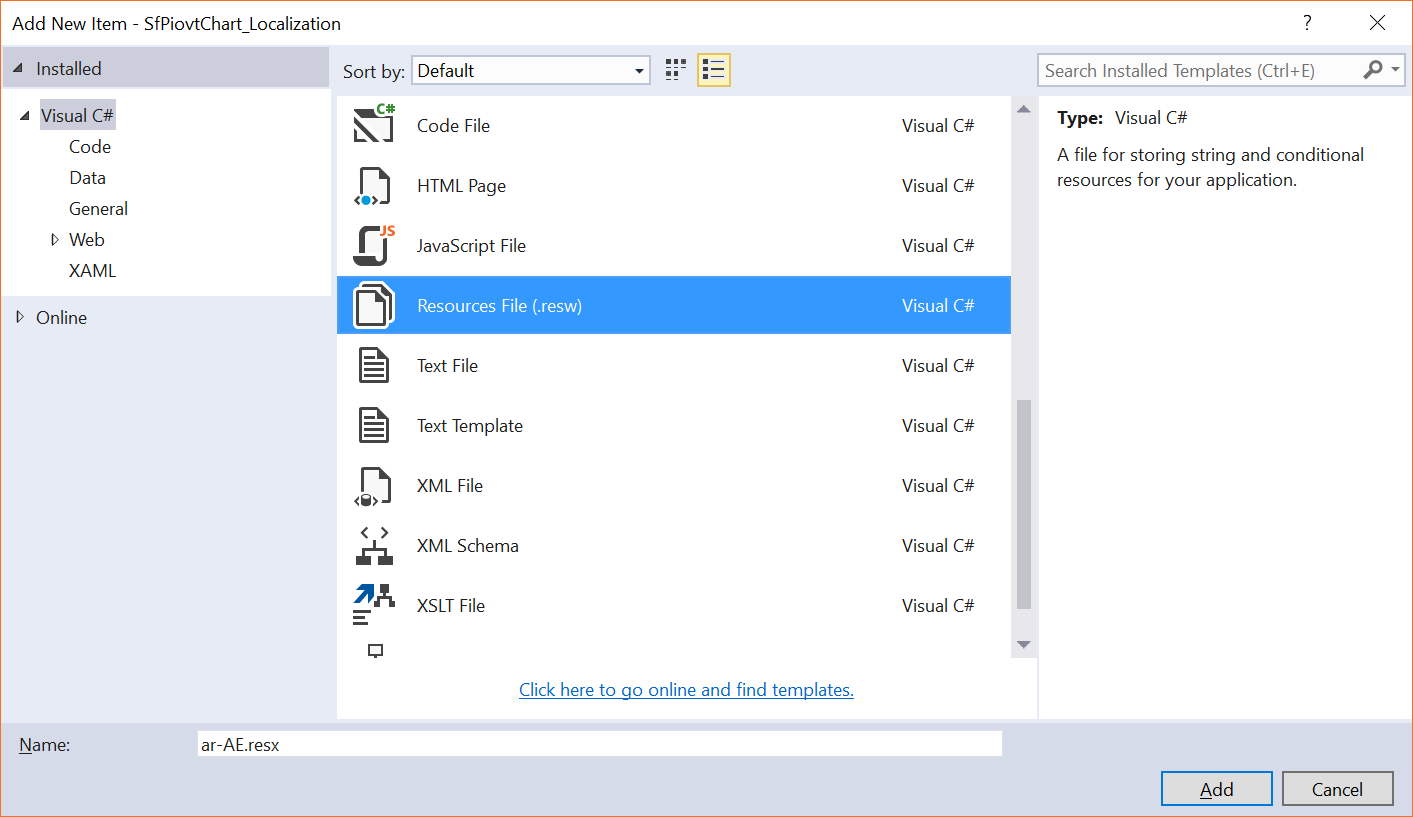Collapse the Installed section

[18, 69]
